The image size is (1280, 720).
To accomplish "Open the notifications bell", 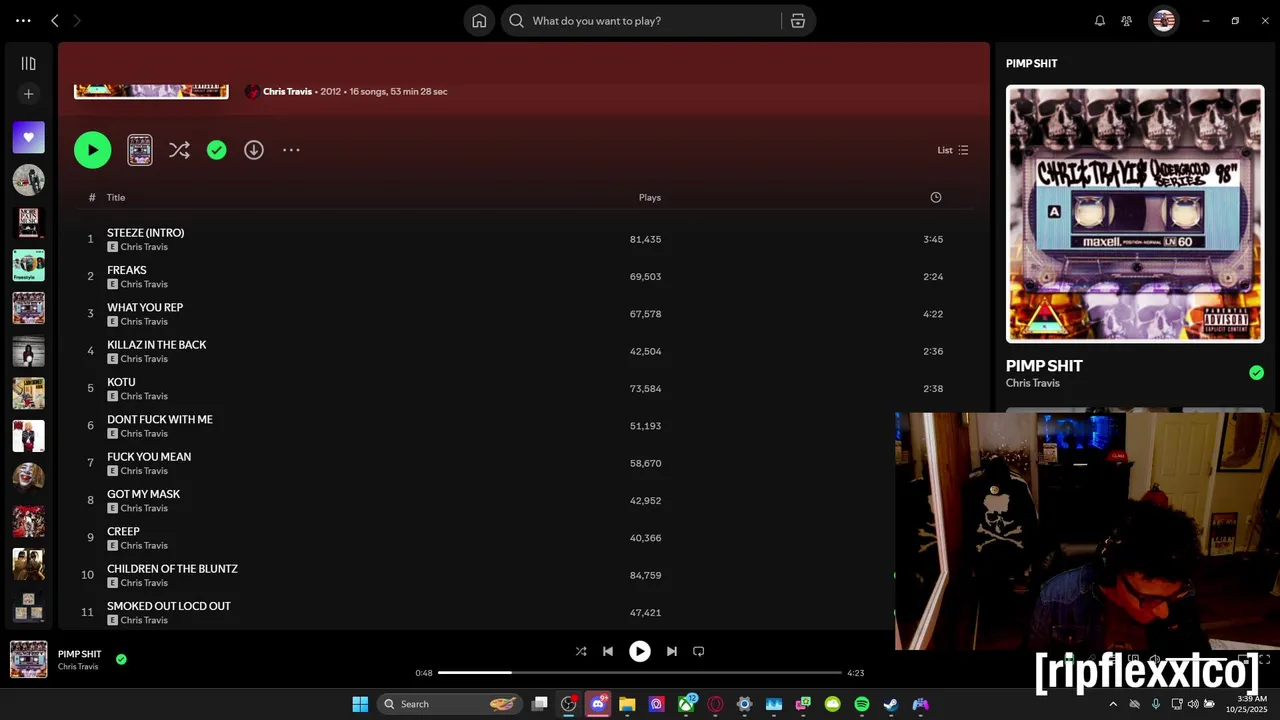I will (1100, 20).
